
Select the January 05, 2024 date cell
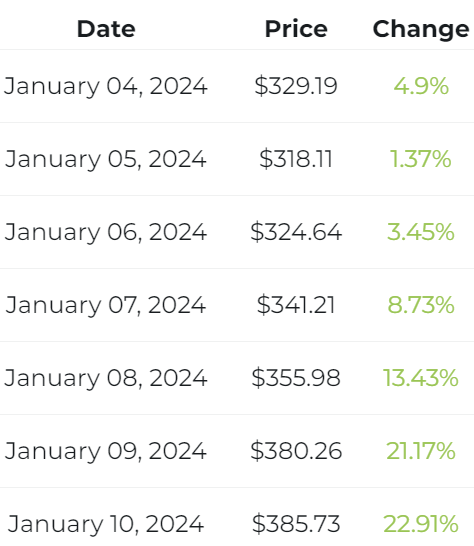(106, 159)
